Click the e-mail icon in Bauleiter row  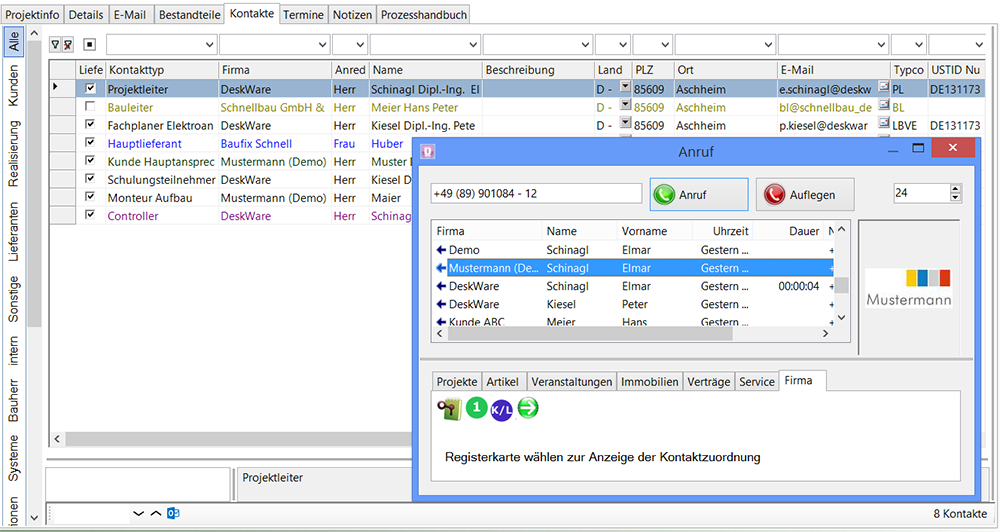coord(884,104)
